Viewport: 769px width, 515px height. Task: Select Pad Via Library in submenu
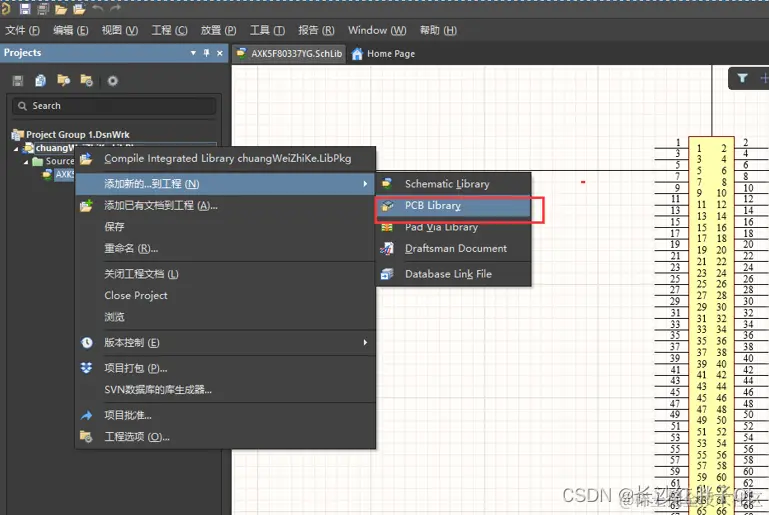[454, 227]
